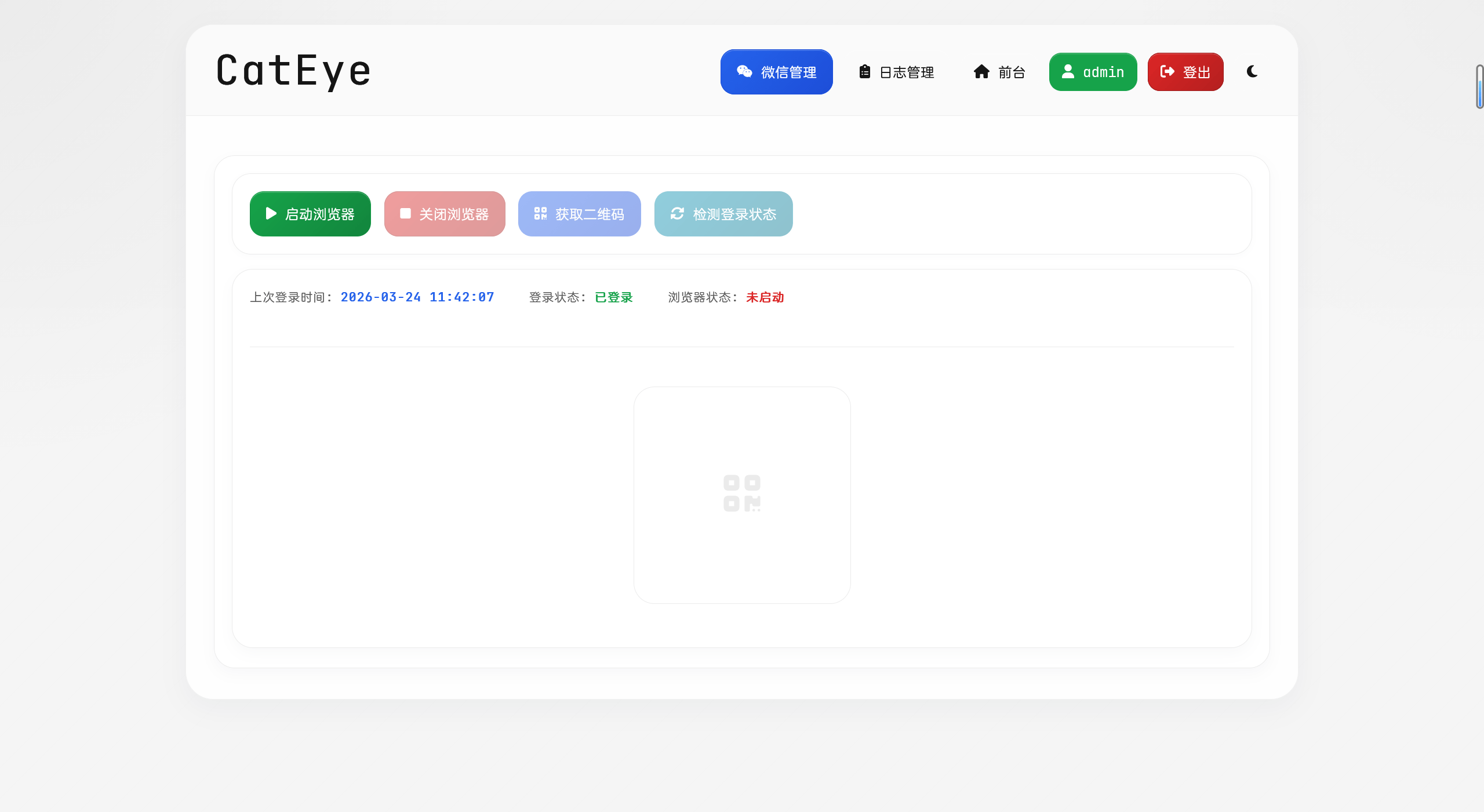The image size is (1484, 812).
Task: Go to the 前台 page
Action: click(1011, 72)
